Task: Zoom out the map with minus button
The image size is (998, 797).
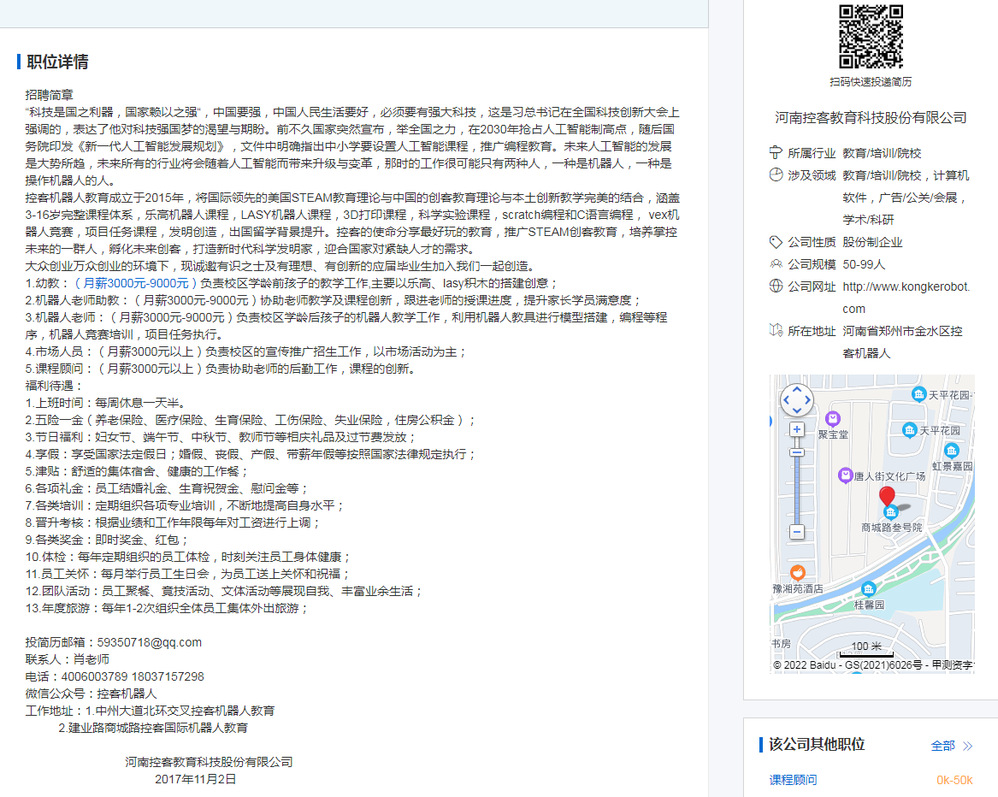Action: pos(797,533)
